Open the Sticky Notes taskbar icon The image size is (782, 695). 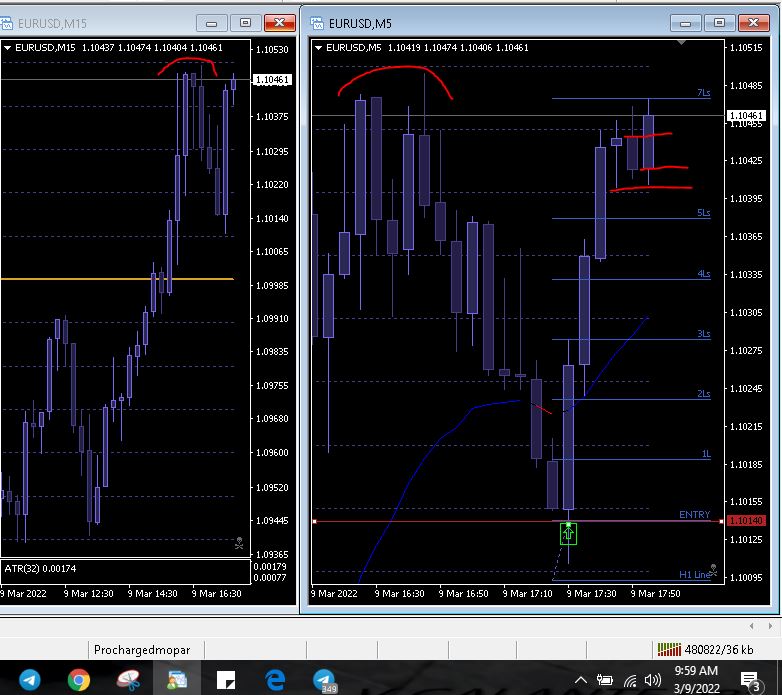click(x=226, y=680)
